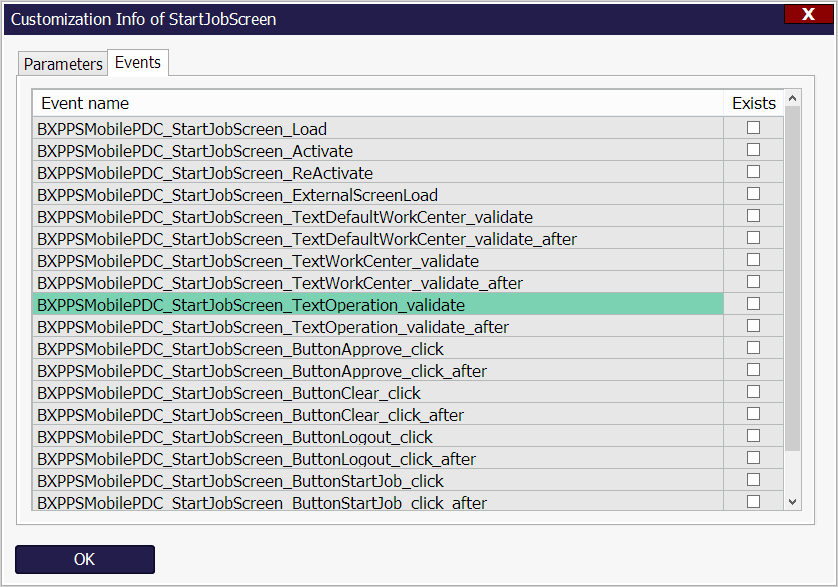
Task: Click the scrollbar down arrow in event list
Action: [x=793, y=502]
